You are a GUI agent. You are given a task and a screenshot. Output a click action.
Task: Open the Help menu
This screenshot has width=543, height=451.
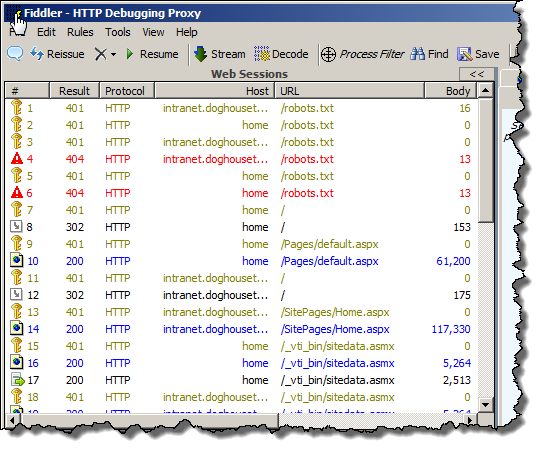(x=187, y=32)
